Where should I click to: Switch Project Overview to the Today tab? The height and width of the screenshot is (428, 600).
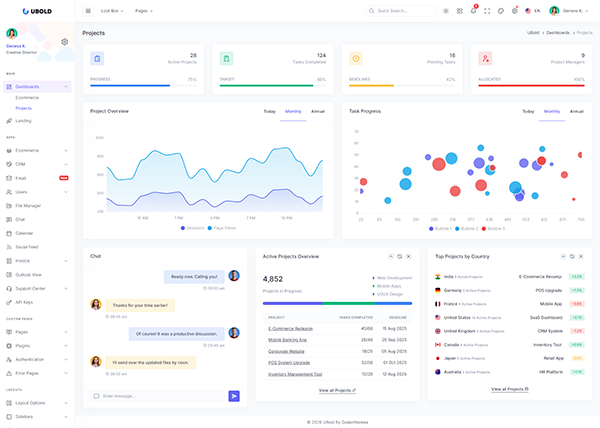point(269,111)
